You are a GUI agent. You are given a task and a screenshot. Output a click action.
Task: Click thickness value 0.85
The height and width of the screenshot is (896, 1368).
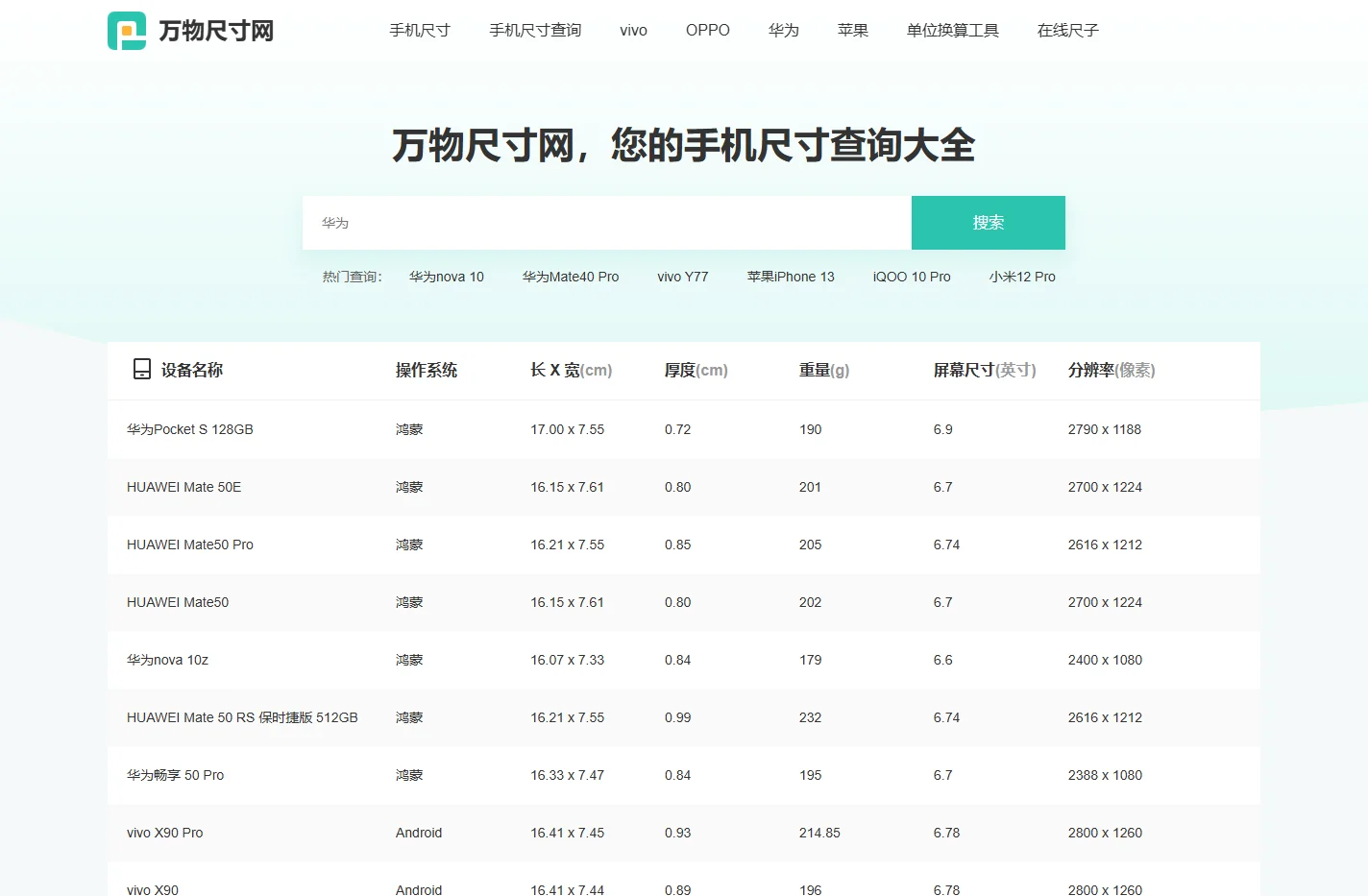tap(678, 545)
